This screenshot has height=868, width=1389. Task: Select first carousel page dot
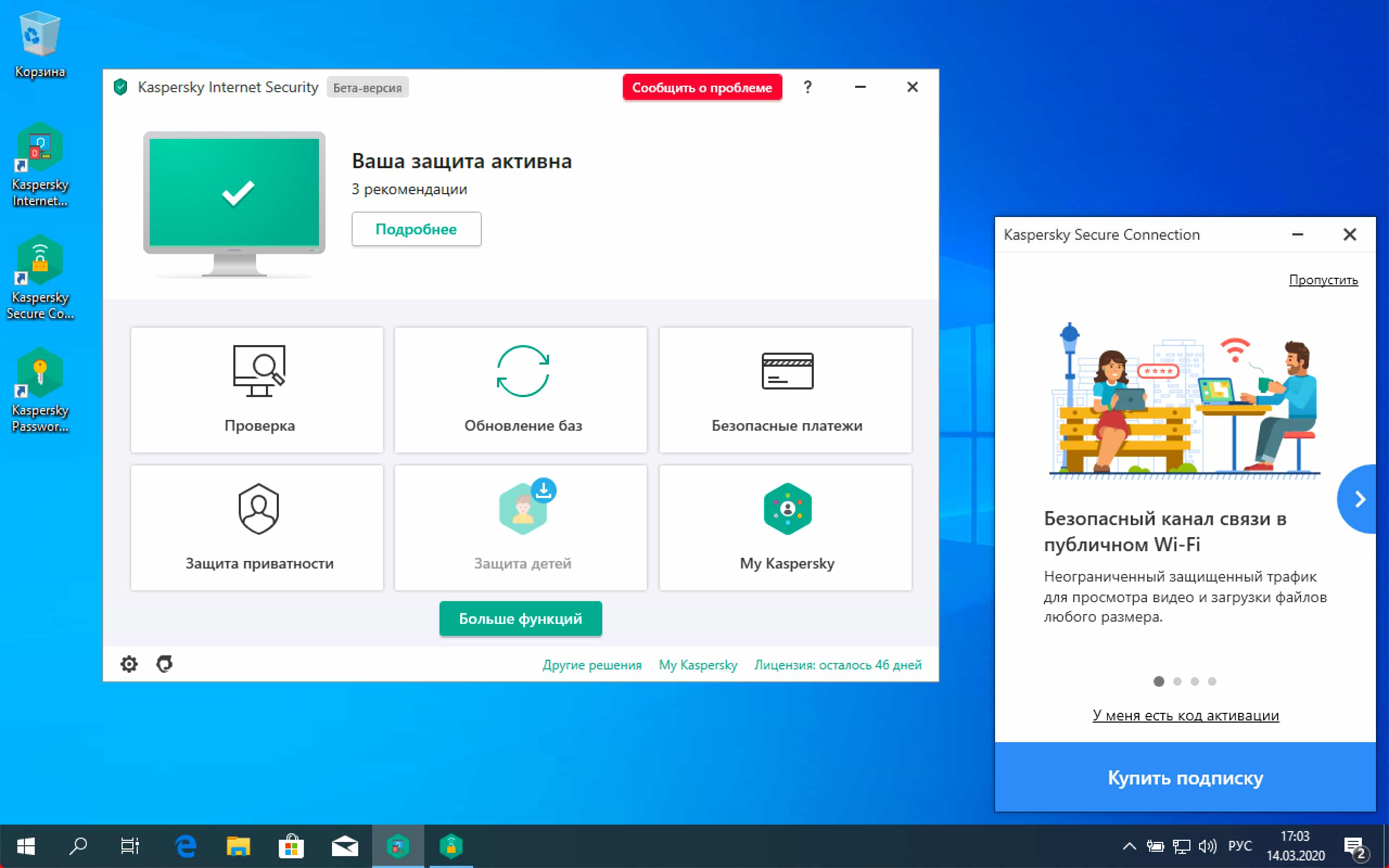pyautogui.click(x=1159, y=681)
